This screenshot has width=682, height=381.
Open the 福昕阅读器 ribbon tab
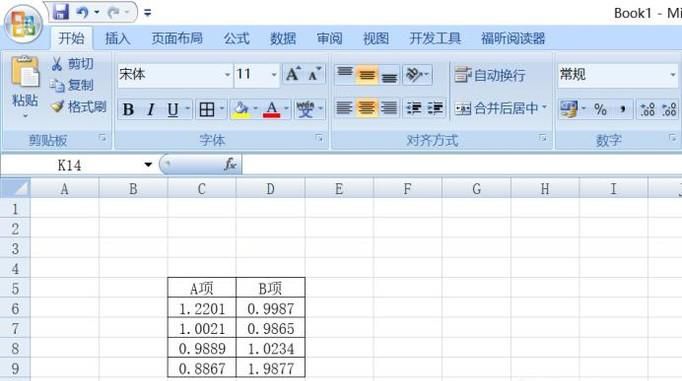(513, 38)
